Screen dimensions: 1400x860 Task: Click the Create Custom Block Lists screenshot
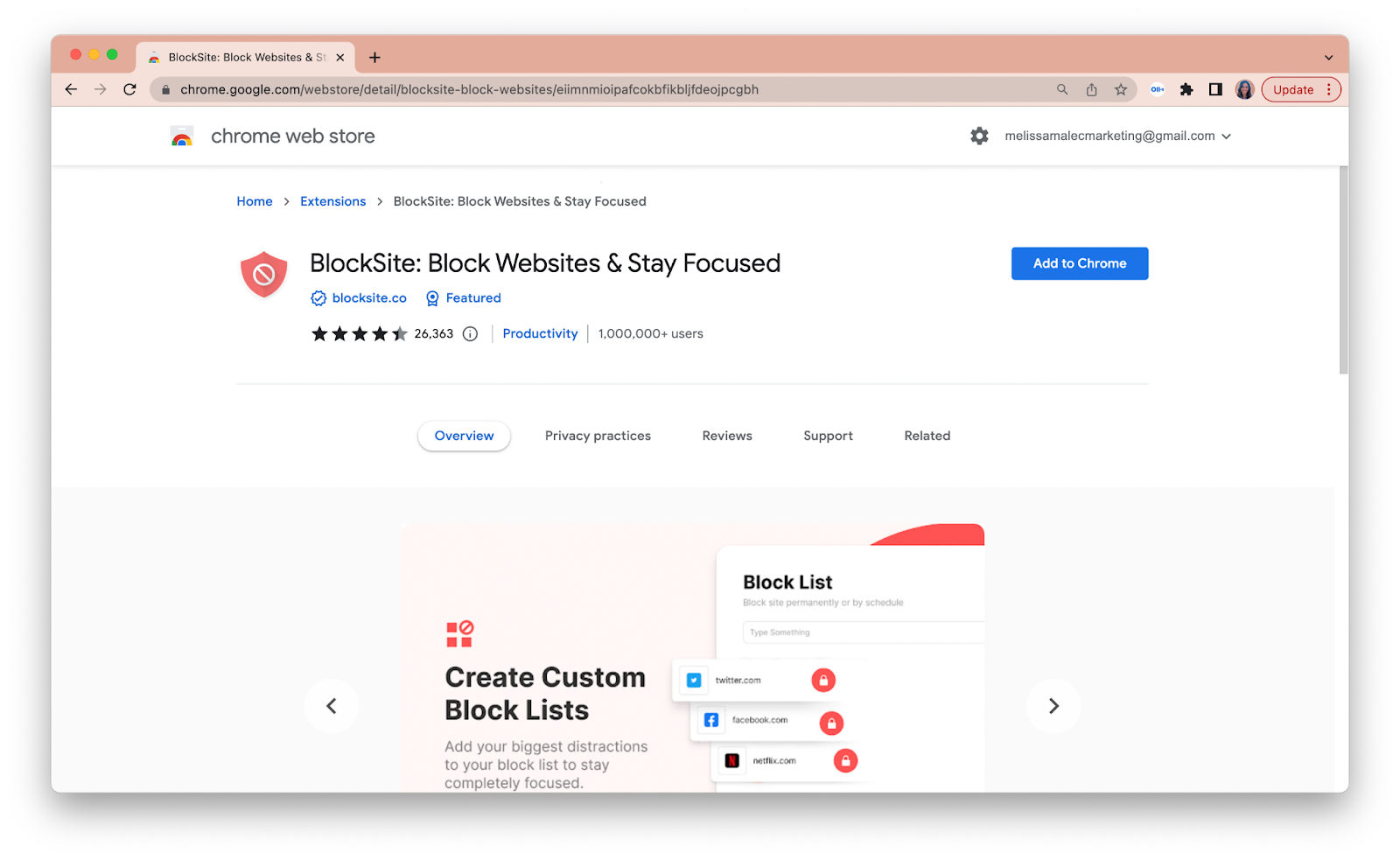coord(693,658)
